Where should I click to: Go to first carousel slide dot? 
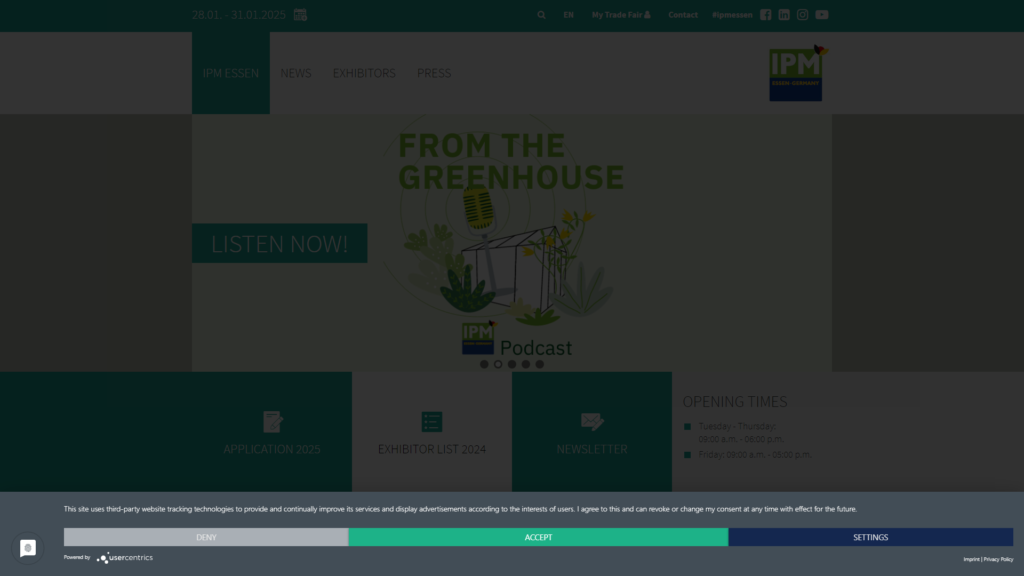(484, 364)
